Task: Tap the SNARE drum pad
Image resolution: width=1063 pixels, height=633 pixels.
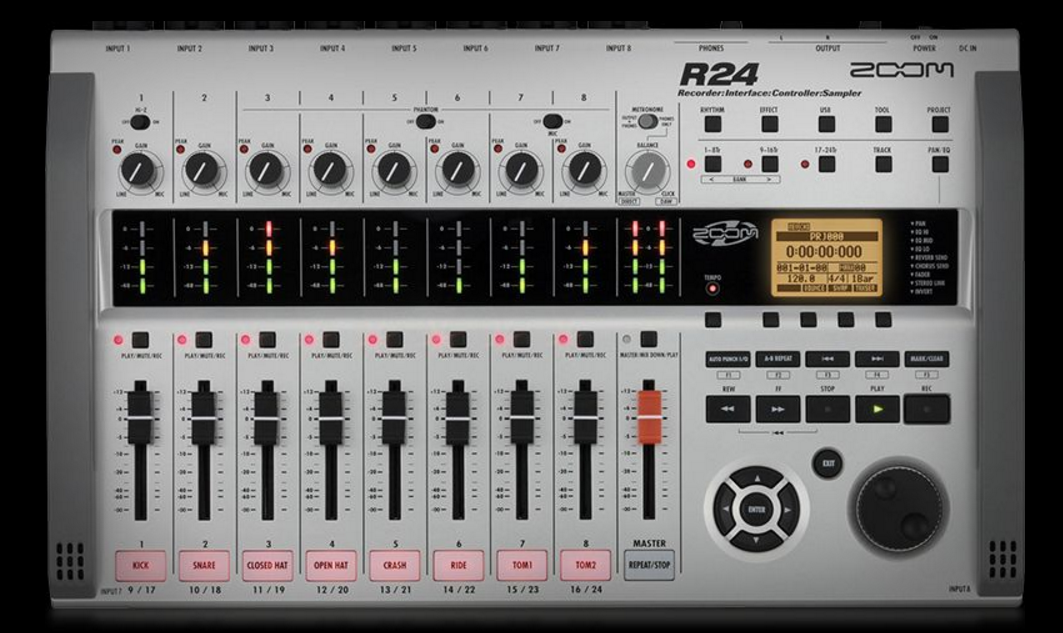Action: click(204, 565)
